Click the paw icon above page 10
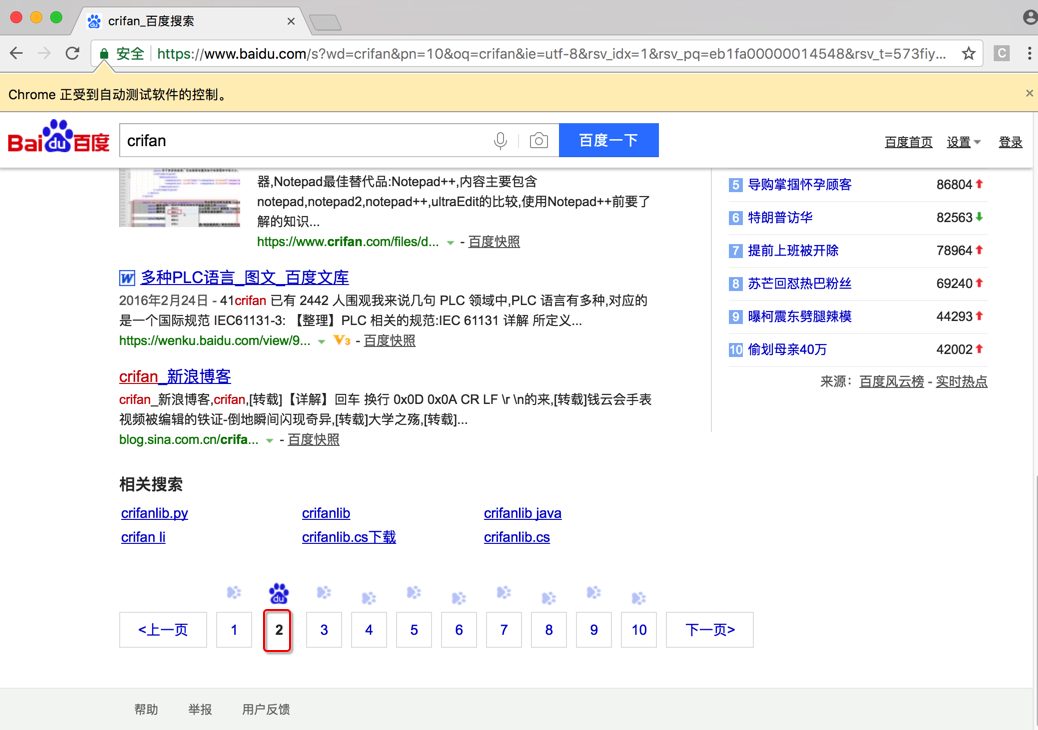The width and height of the screenshot is (1038, 730). [x=639, y=598]
